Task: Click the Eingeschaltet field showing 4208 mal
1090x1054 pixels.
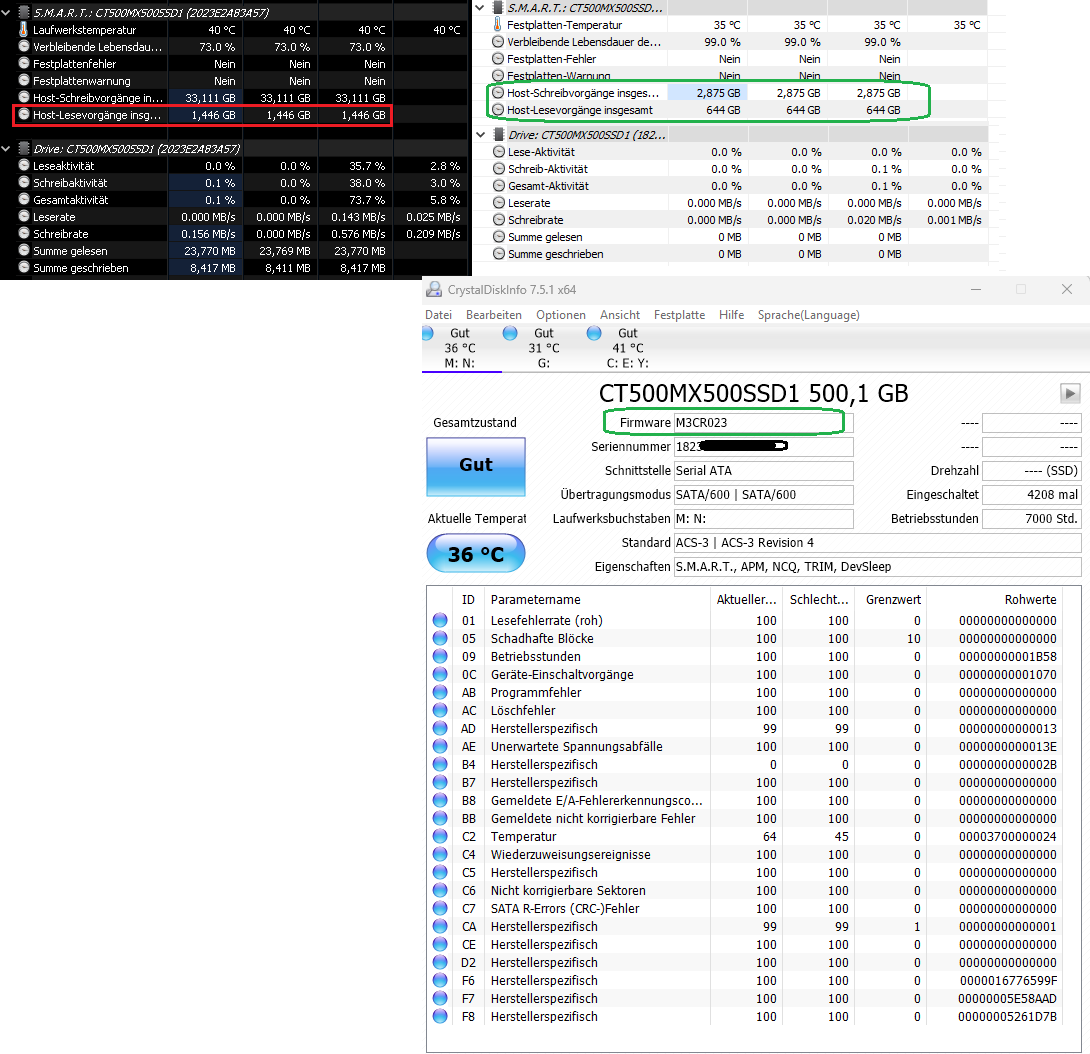Action: 1032,494
